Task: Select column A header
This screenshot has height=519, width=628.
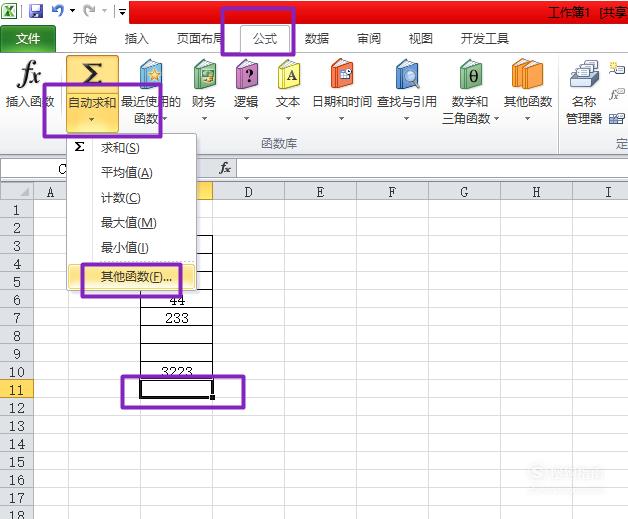Action: coord(50,192)
